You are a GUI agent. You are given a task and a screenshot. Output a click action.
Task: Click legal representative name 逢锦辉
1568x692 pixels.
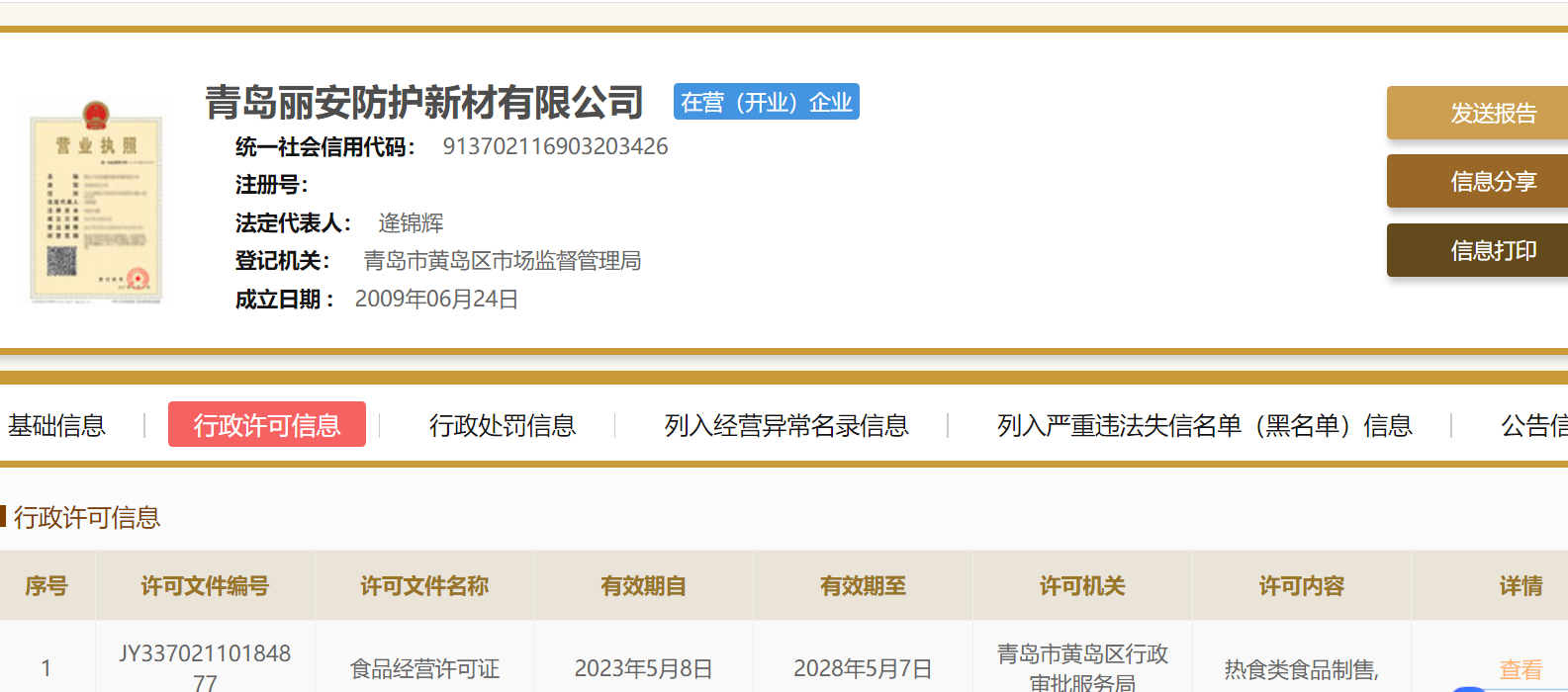411,222
